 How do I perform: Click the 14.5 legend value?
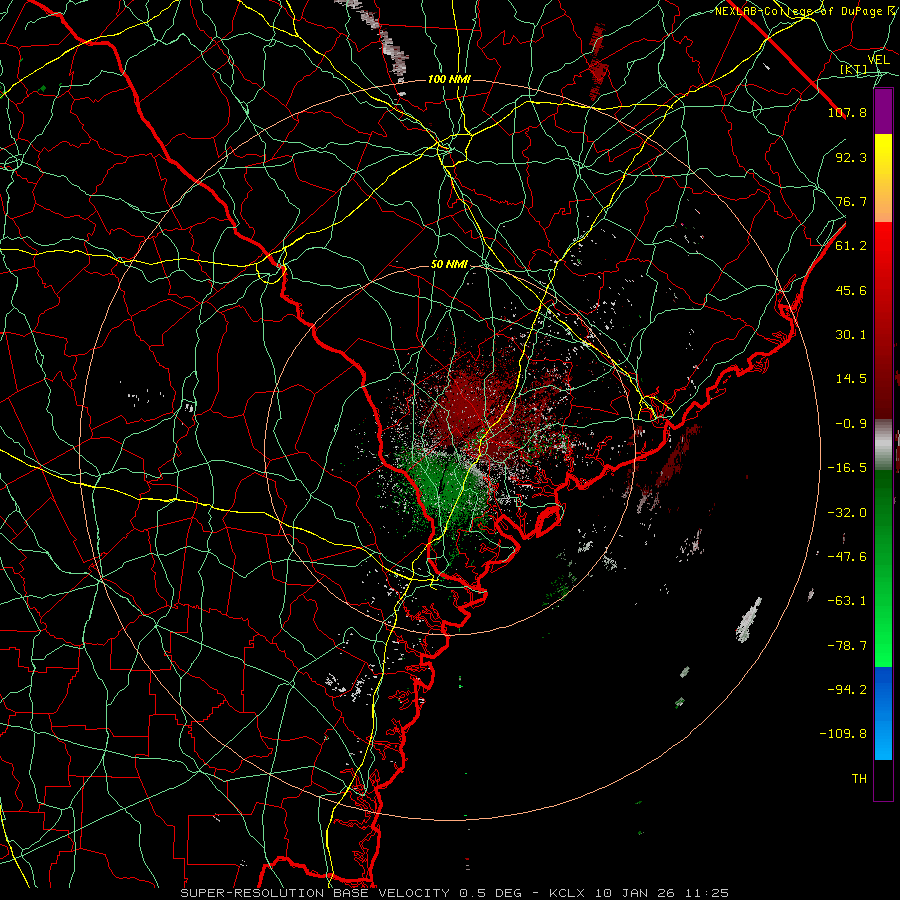click(x=851, y=379)
